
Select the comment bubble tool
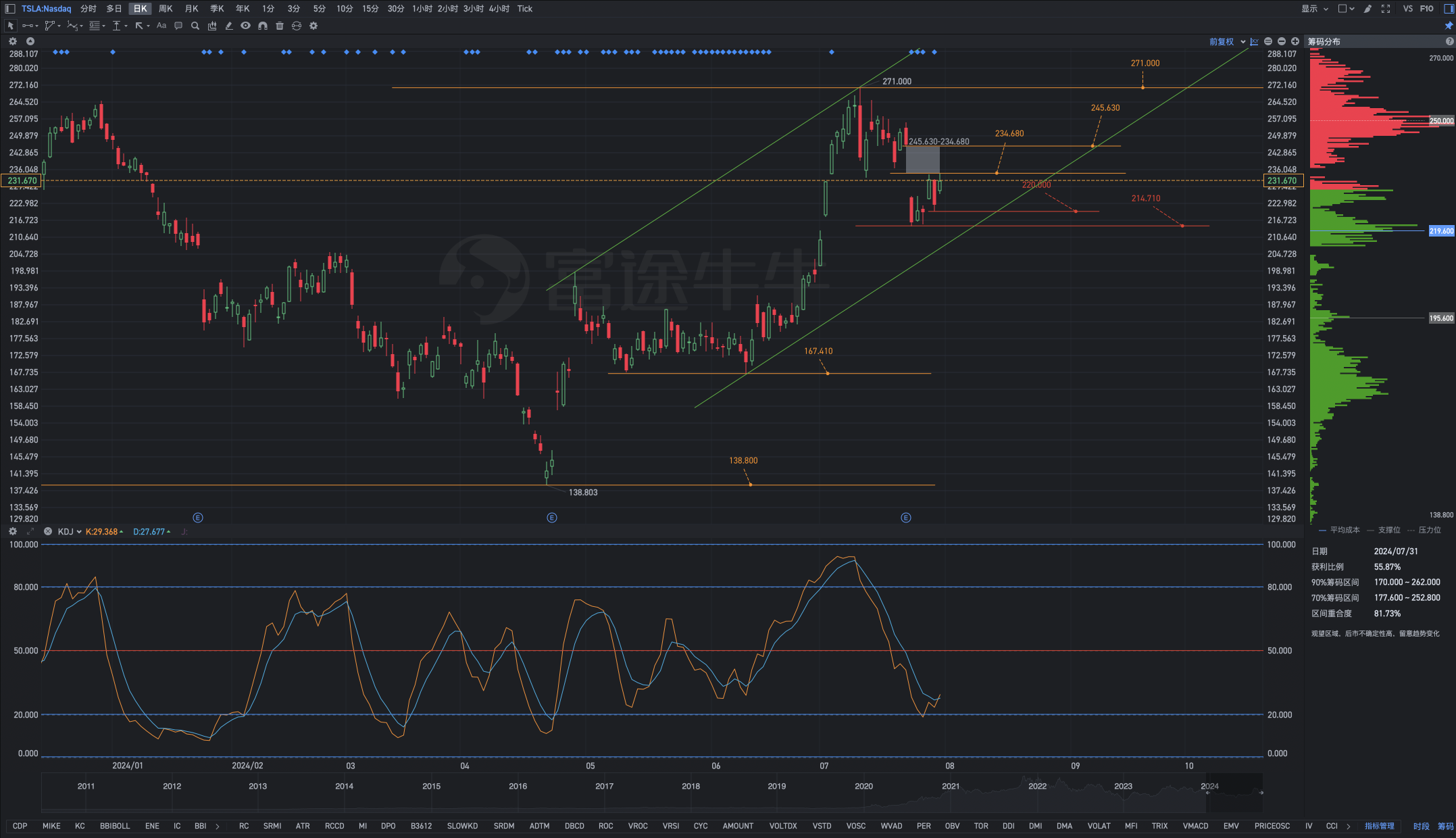click(x=178, y=26)
